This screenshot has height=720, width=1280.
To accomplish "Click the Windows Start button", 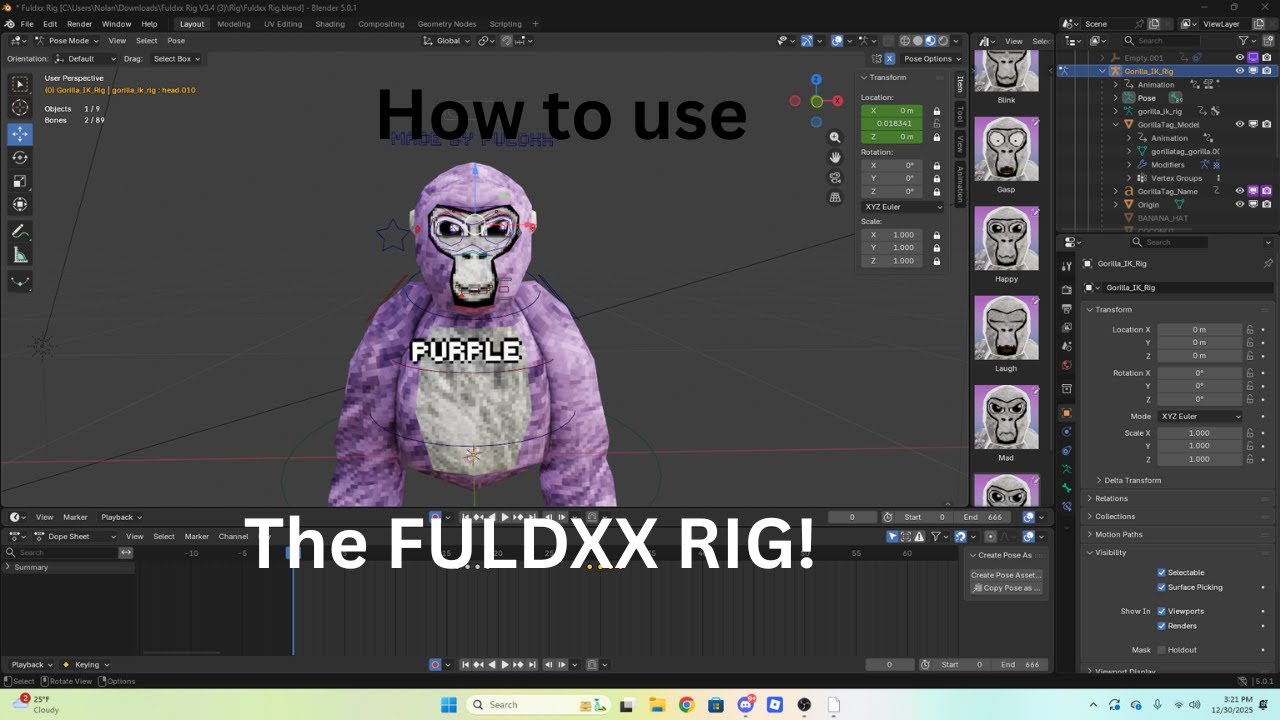I will pyautogui.click(x=449, y=704).
